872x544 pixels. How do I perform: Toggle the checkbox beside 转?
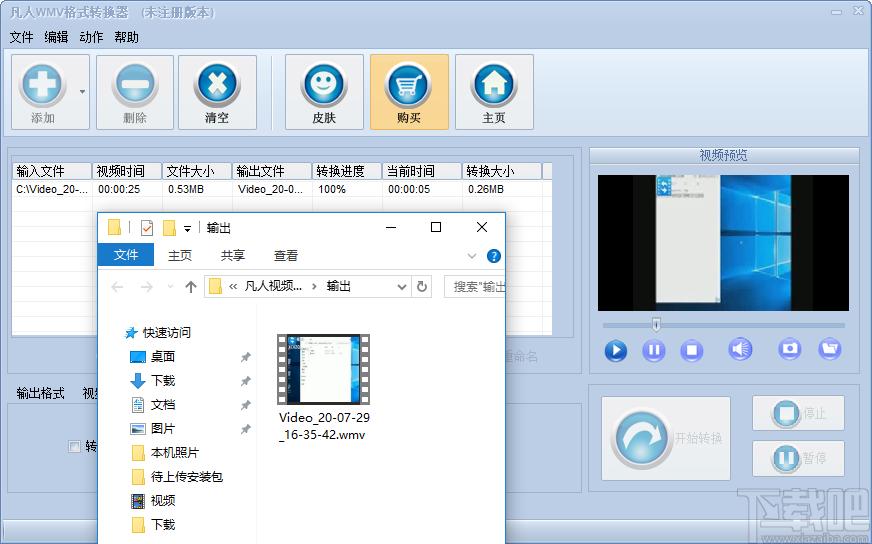pyautogui.click(x=74, y=446)
